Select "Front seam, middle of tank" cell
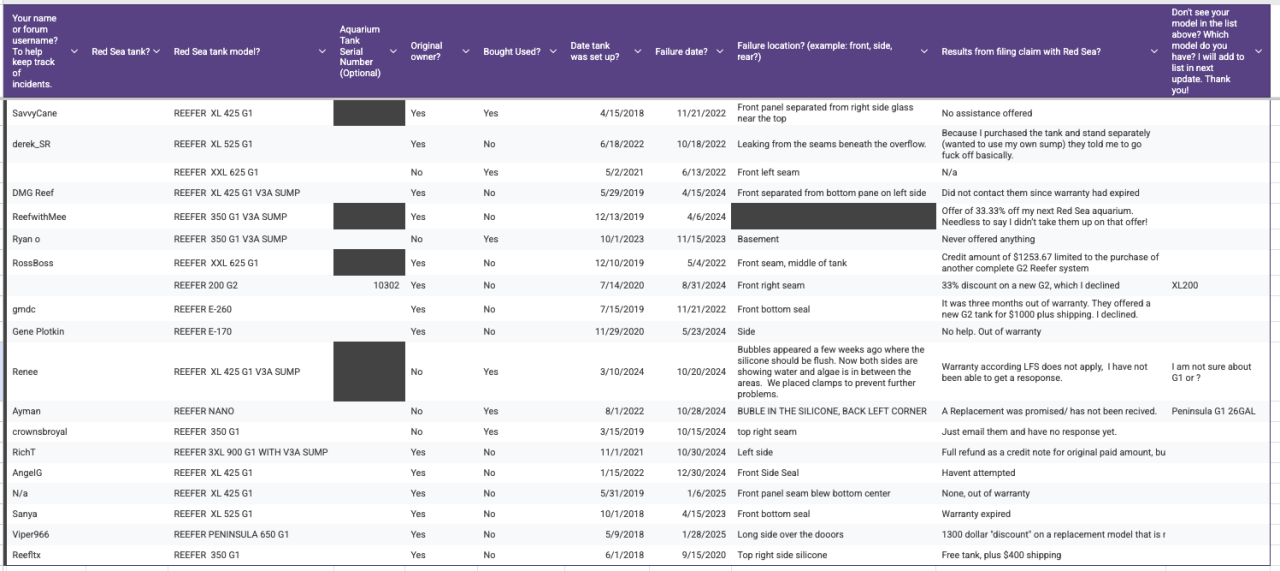1280x571 pixels. point(834,263)
